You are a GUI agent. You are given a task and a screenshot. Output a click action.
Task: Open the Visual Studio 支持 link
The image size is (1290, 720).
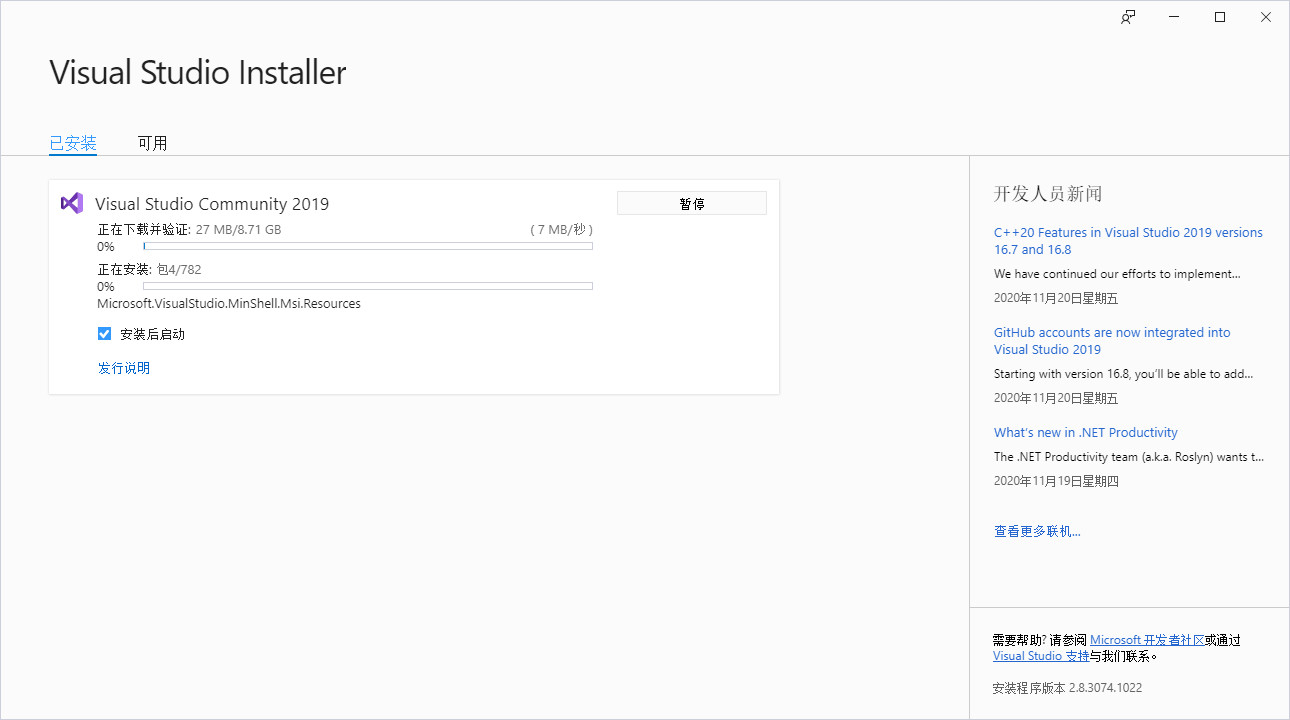click(1042, 655)
